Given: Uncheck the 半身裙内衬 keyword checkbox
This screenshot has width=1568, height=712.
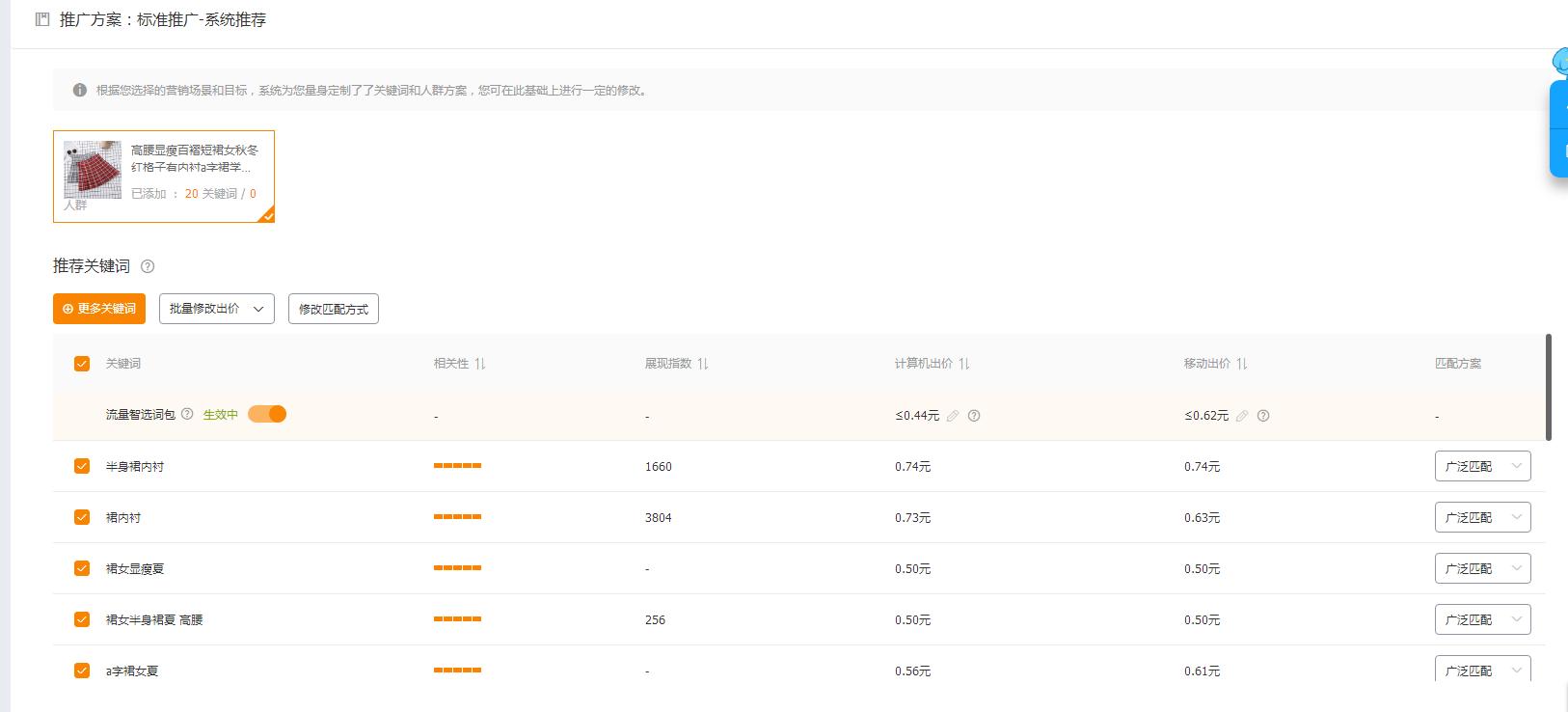Looking at the screenshot, I should coord(82,466).
